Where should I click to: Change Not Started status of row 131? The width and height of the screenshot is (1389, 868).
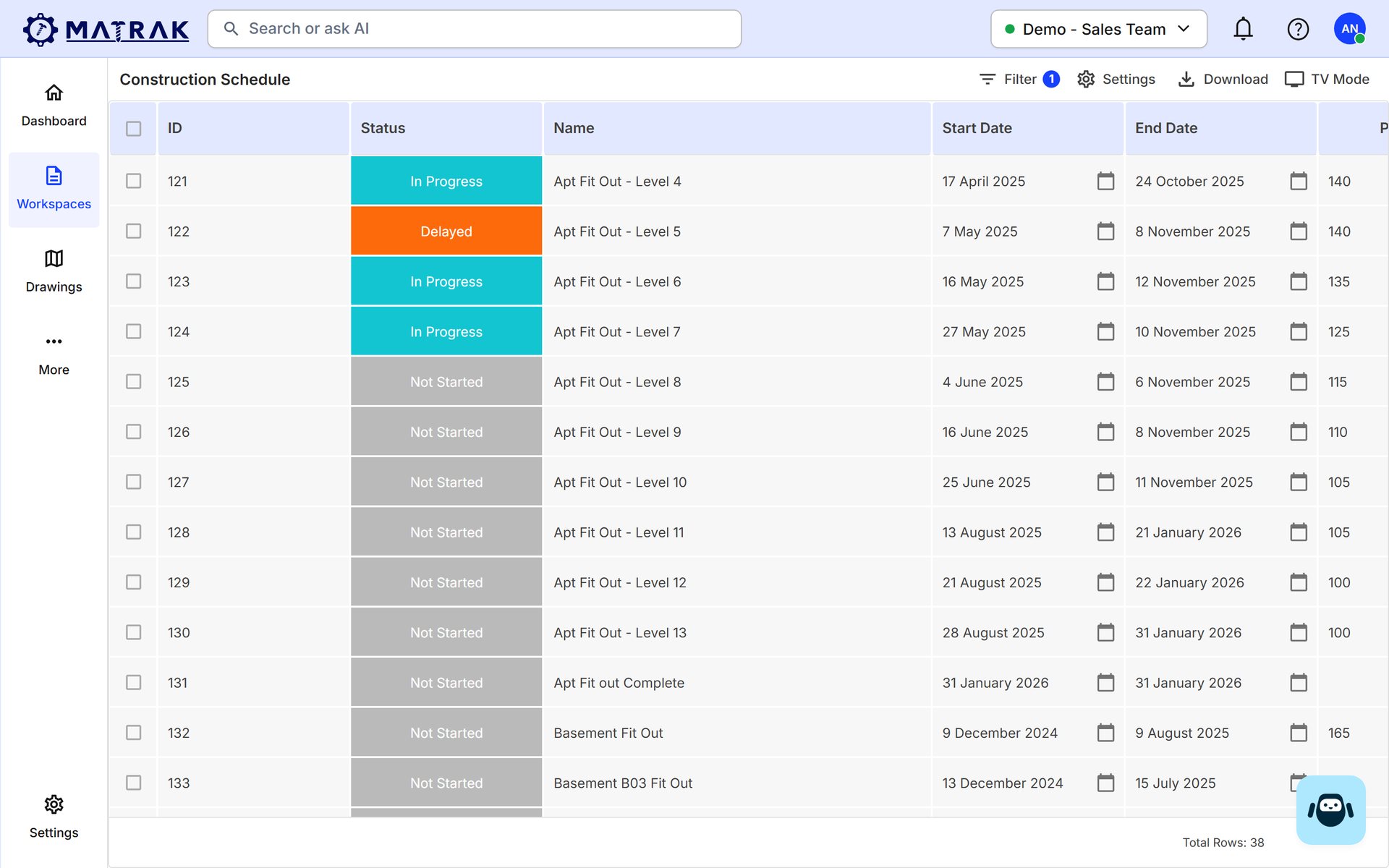point(446,683)
